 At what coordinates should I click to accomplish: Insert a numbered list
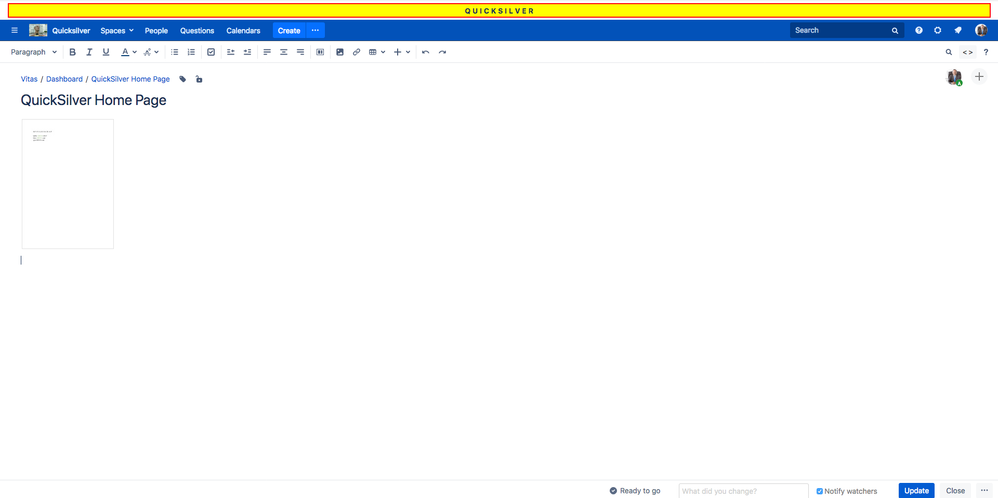tap(191, 52)
